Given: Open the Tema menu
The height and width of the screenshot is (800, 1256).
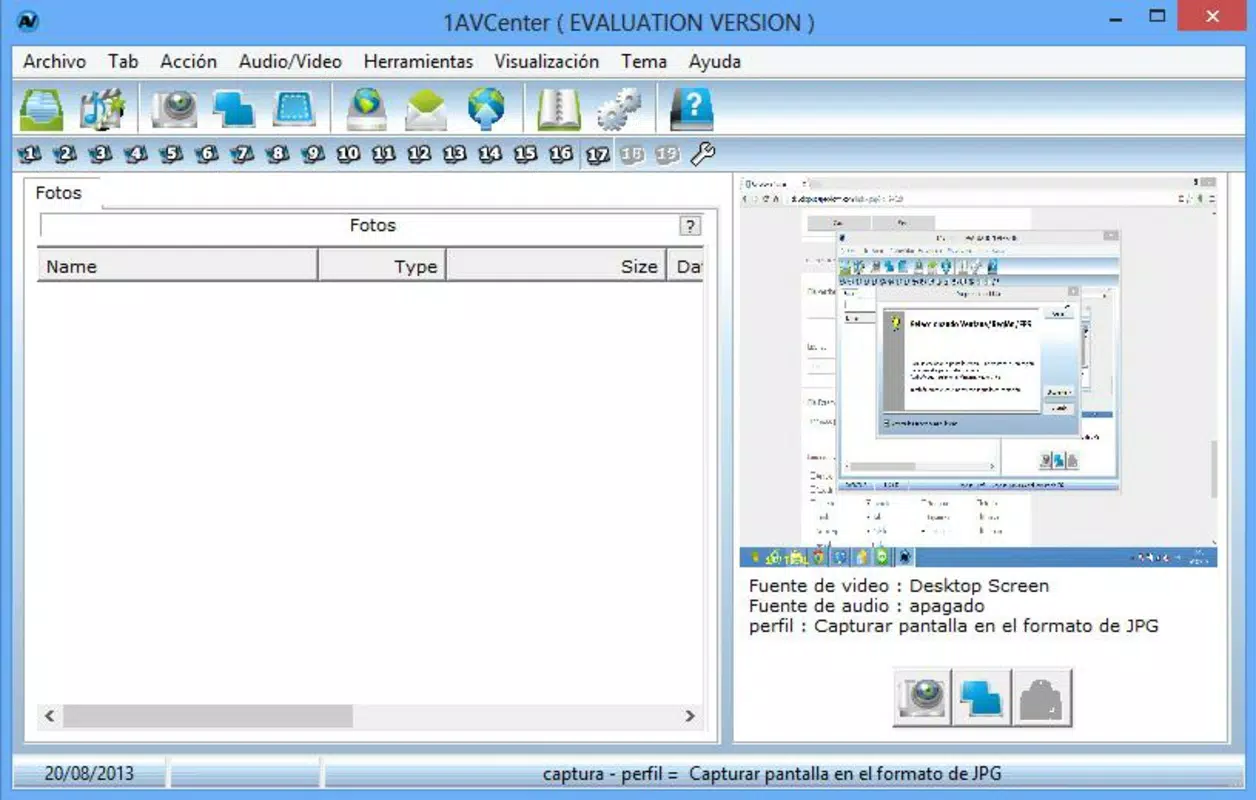Looking at the screenshot, I should (644, 61).
